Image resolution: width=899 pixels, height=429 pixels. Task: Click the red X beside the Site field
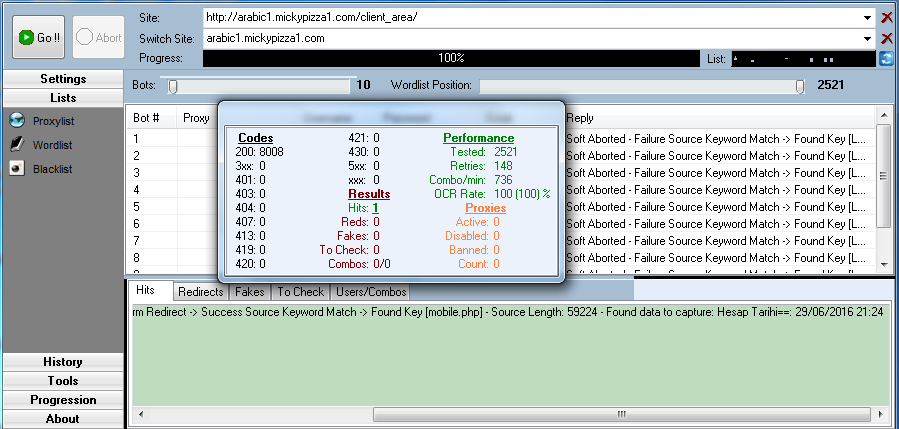tap(886, 18)
